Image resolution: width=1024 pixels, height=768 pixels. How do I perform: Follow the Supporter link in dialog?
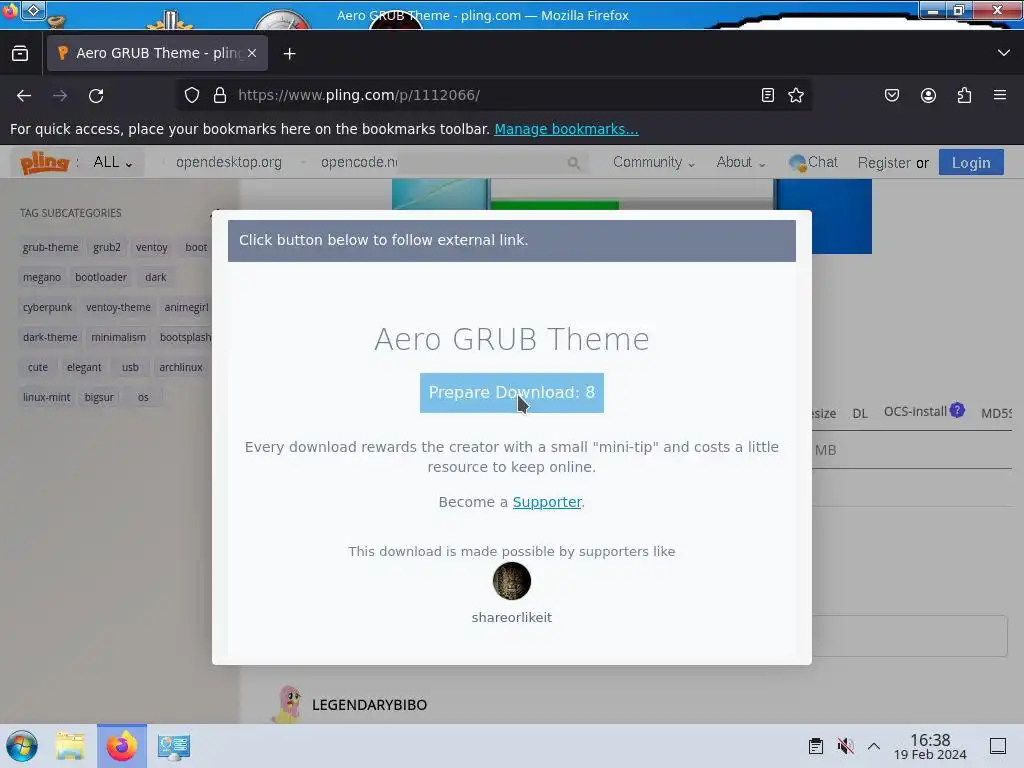click(547, 502)
